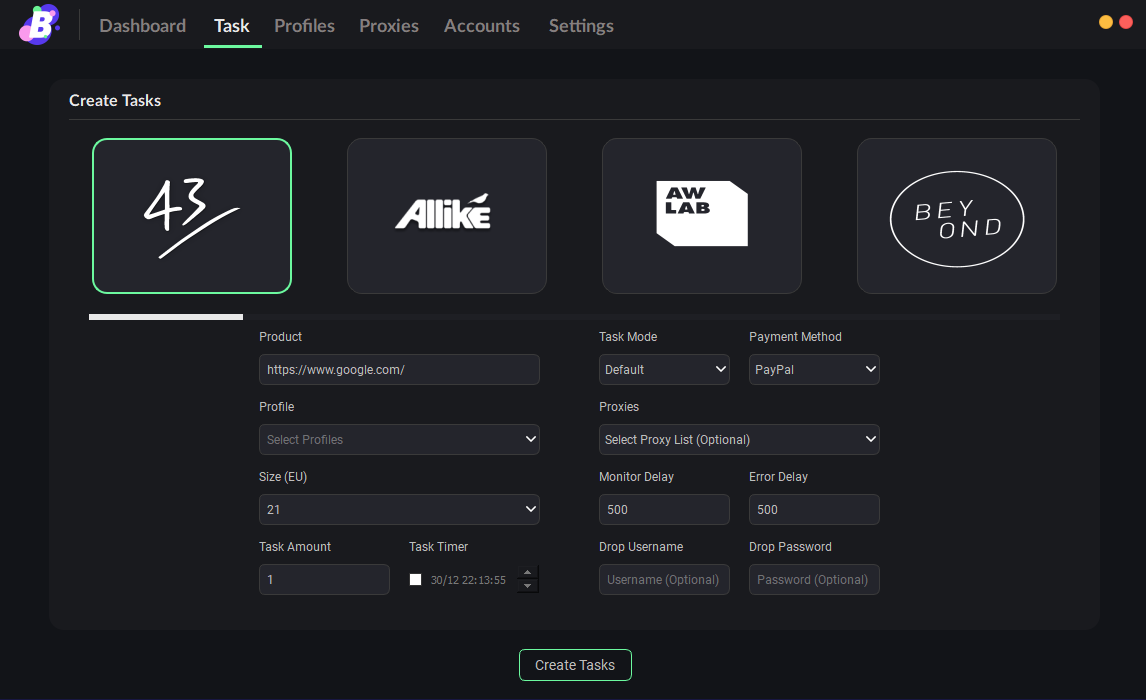The image size is (1146, 700).
Task: Click the Product URL input field
Action: (x=399, y=369)
